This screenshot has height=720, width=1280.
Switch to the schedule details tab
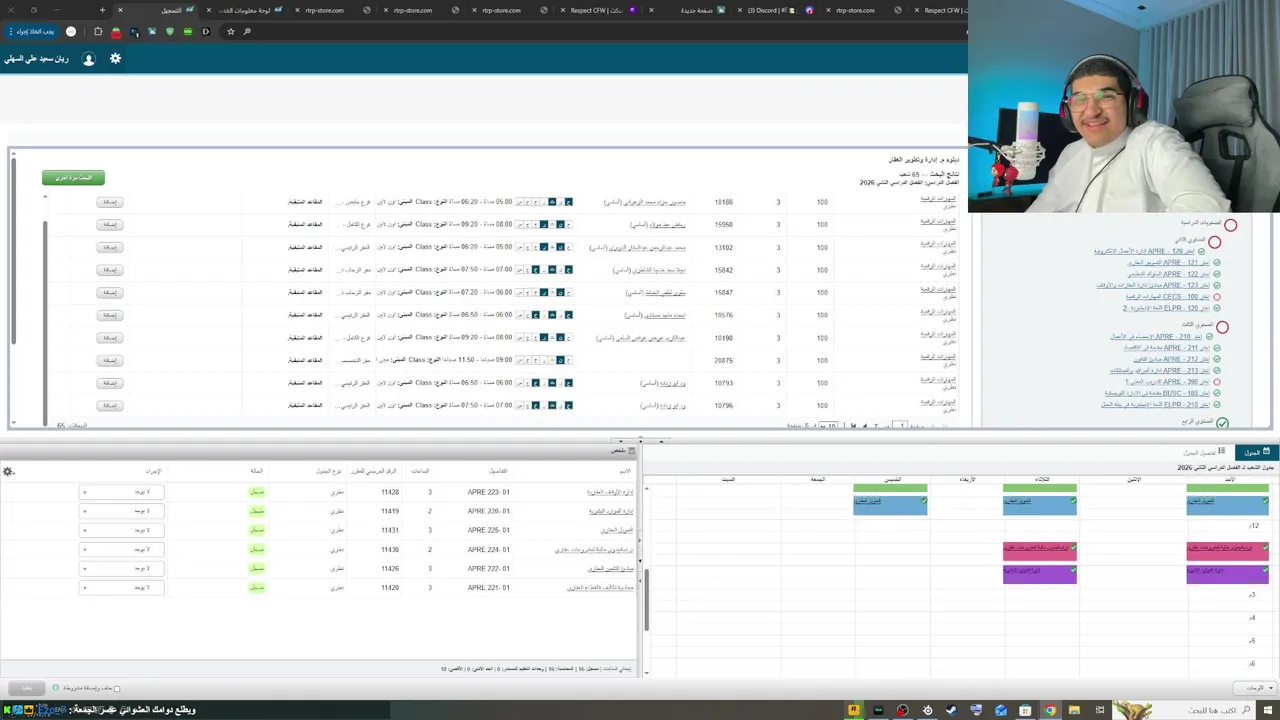pyautogui.click(x=1205, y=452)
